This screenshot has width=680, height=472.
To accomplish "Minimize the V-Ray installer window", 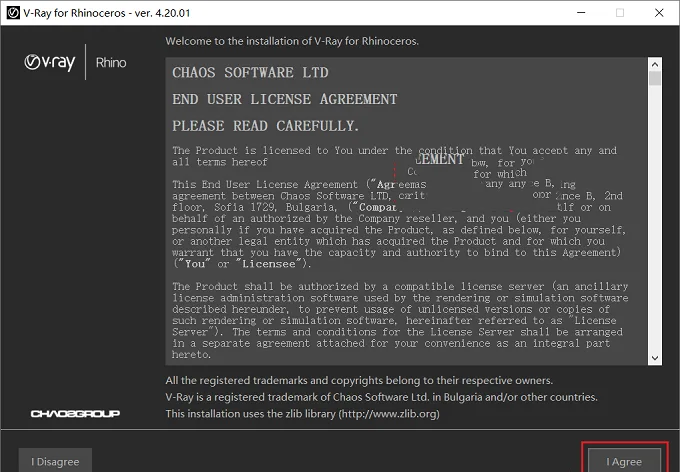I will tap(581, 13).
